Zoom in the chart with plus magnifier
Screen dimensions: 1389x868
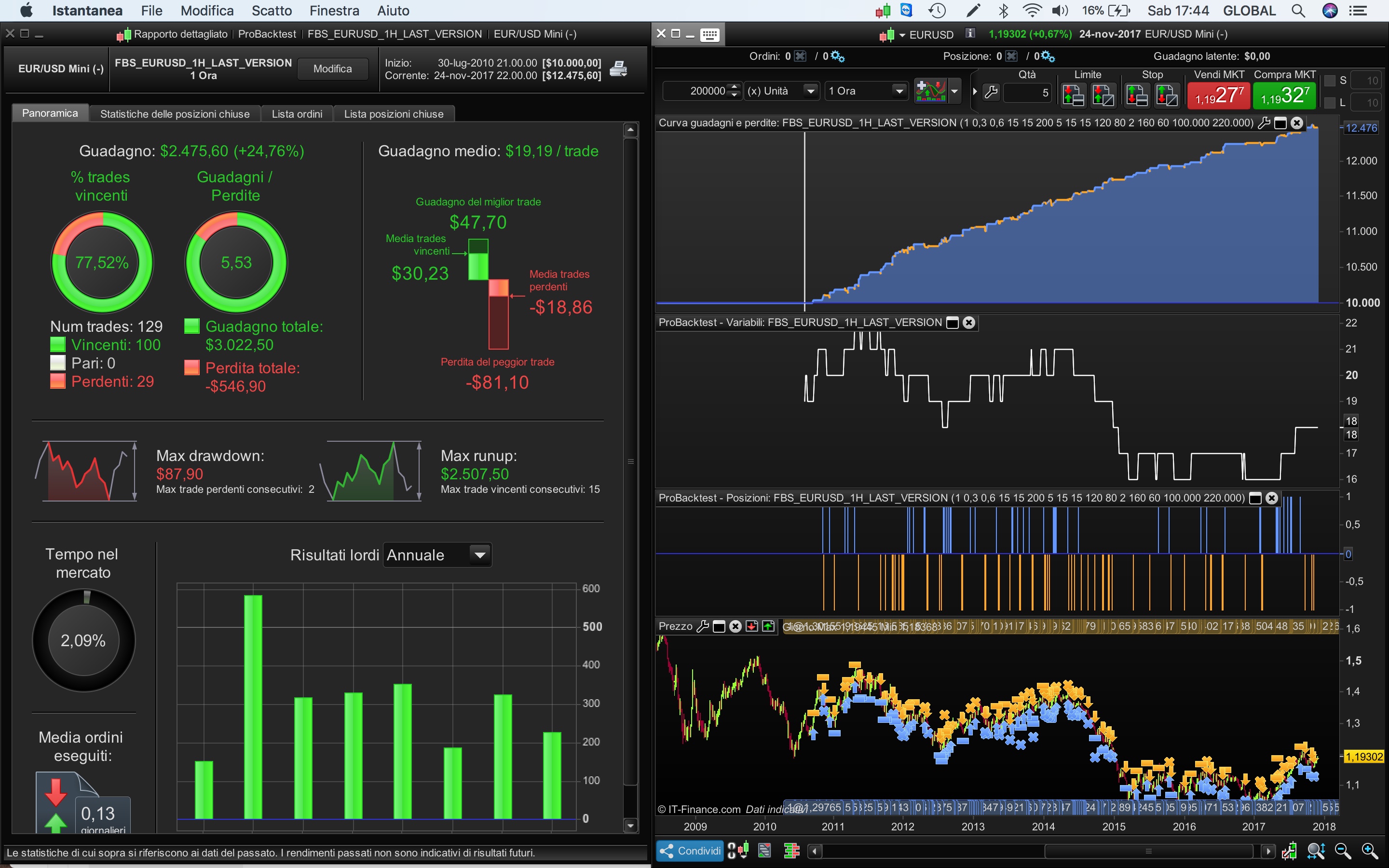1370,850
